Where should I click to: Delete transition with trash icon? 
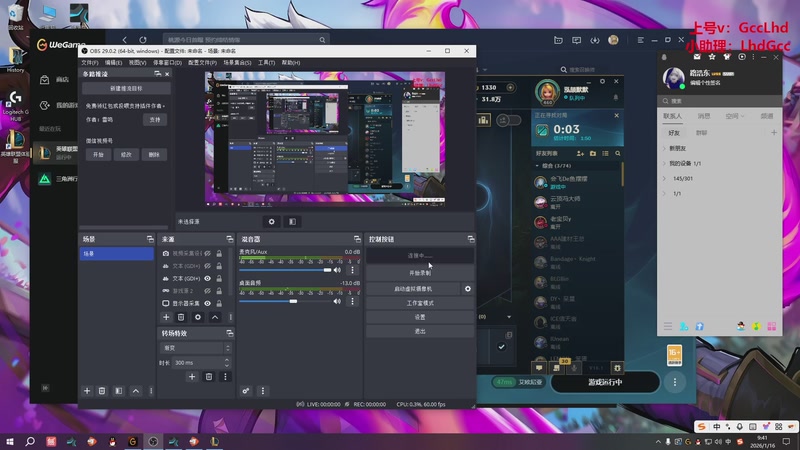tap(209, 377)
